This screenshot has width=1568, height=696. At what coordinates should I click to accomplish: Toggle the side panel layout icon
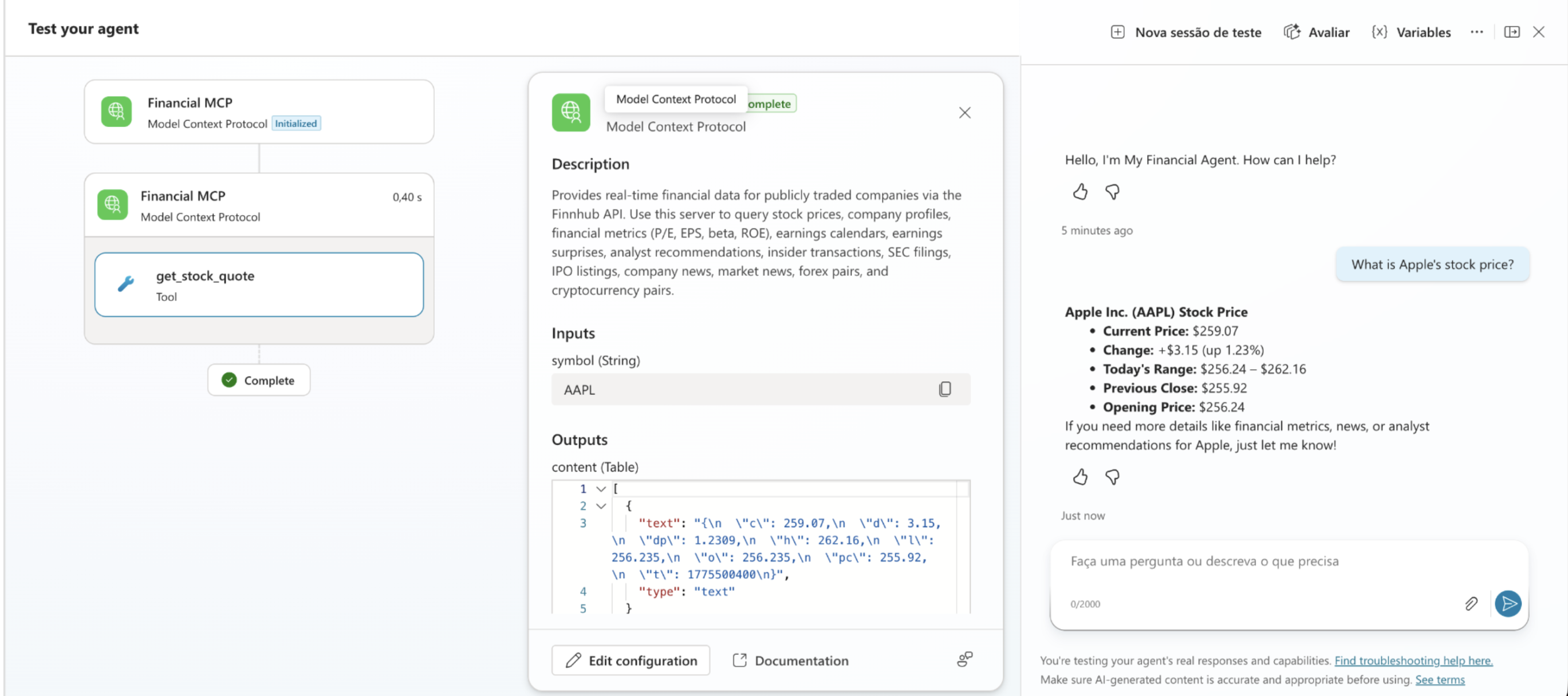pos(1511,32)
